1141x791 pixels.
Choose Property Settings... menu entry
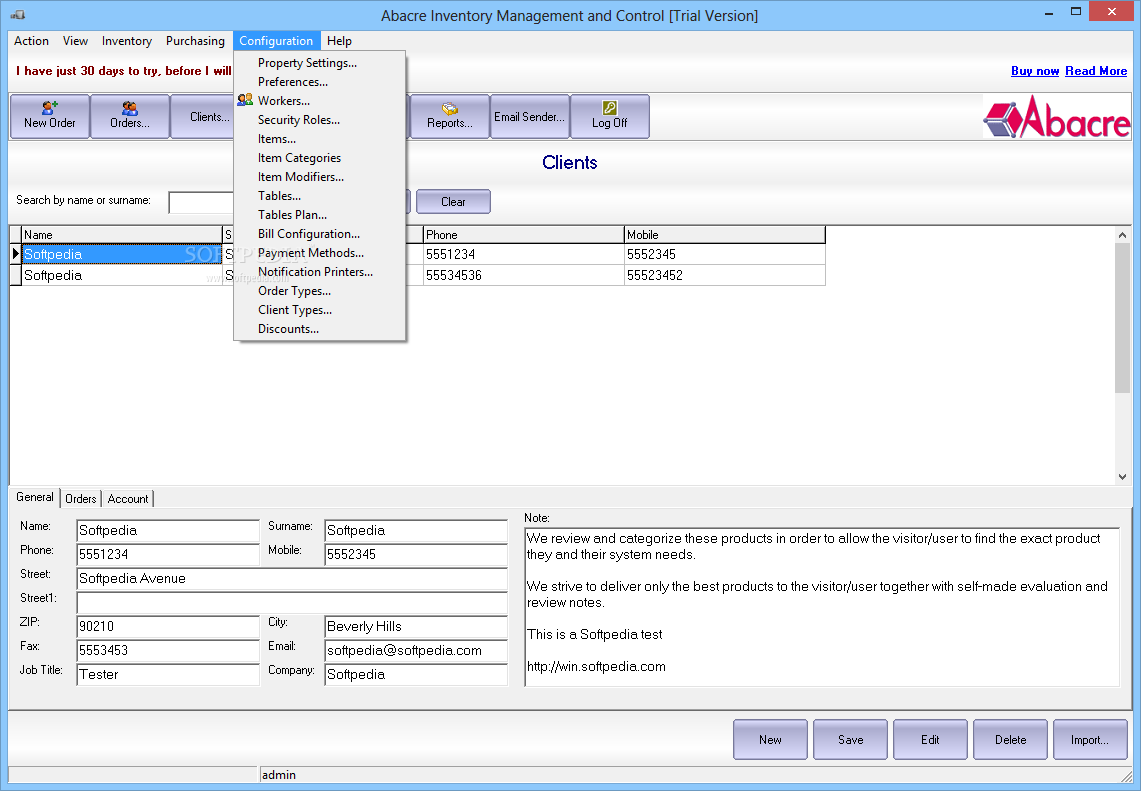[319, 63]
